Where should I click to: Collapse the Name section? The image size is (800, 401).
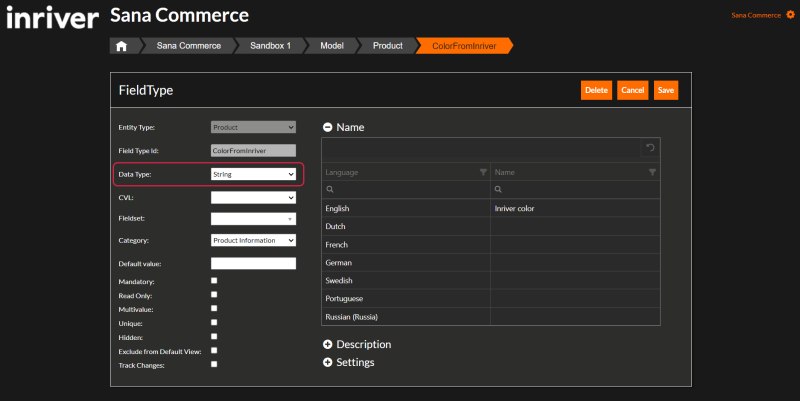[328, 128]
